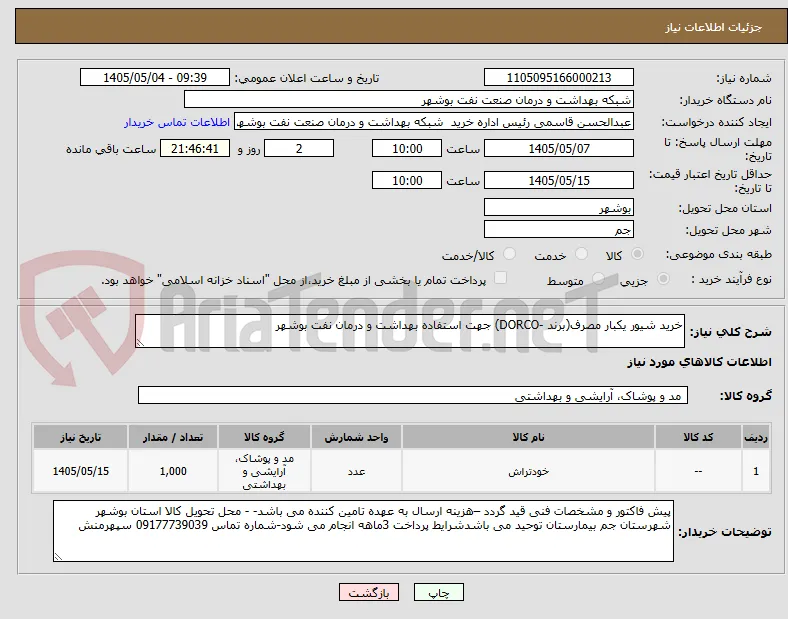Click the goods group field مد و پوشاک
The image size is (788, 619).
click(x=413, y=395)
